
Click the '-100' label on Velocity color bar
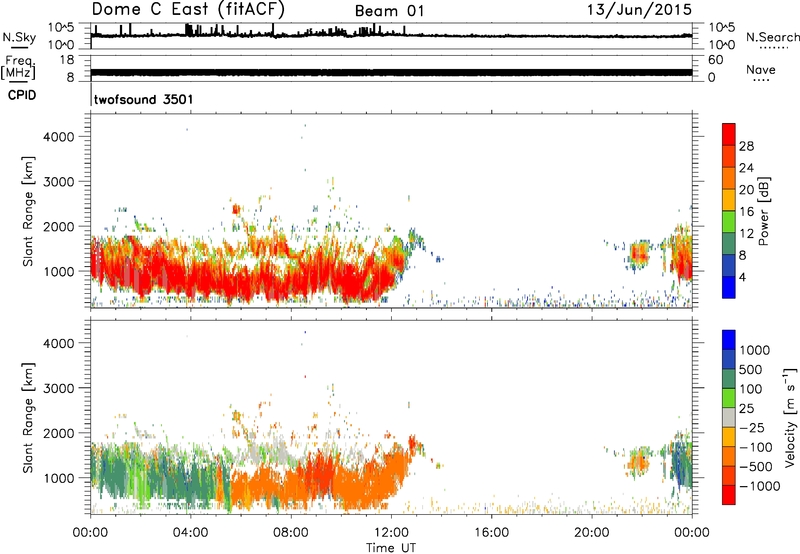tap(756, 447)
